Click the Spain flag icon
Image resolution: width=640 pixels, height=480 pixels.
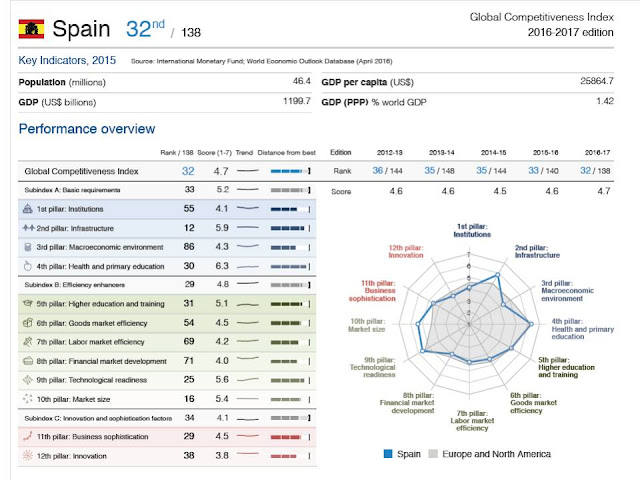pyautogui.click(x=31, y=29)
